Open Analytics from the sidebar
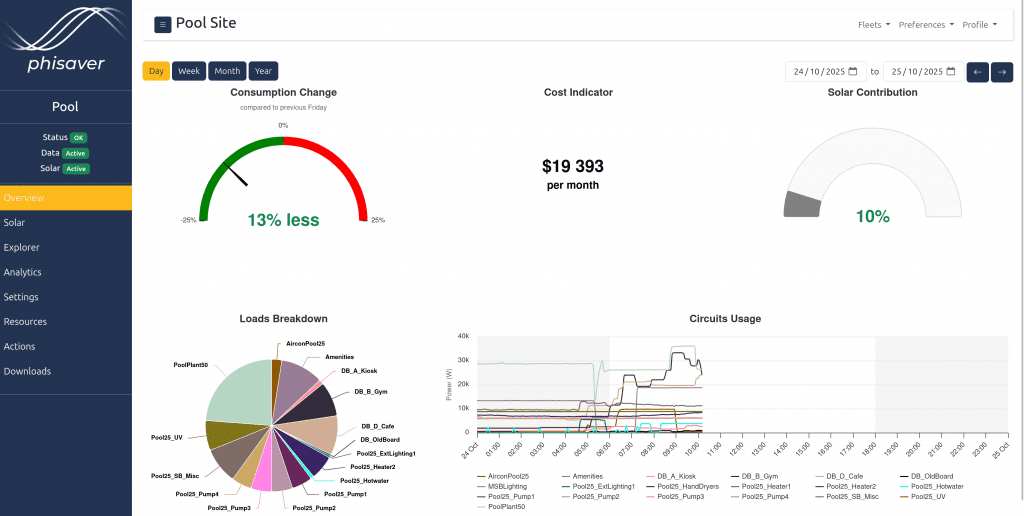 pyautogui.click(x=22, y=272)
